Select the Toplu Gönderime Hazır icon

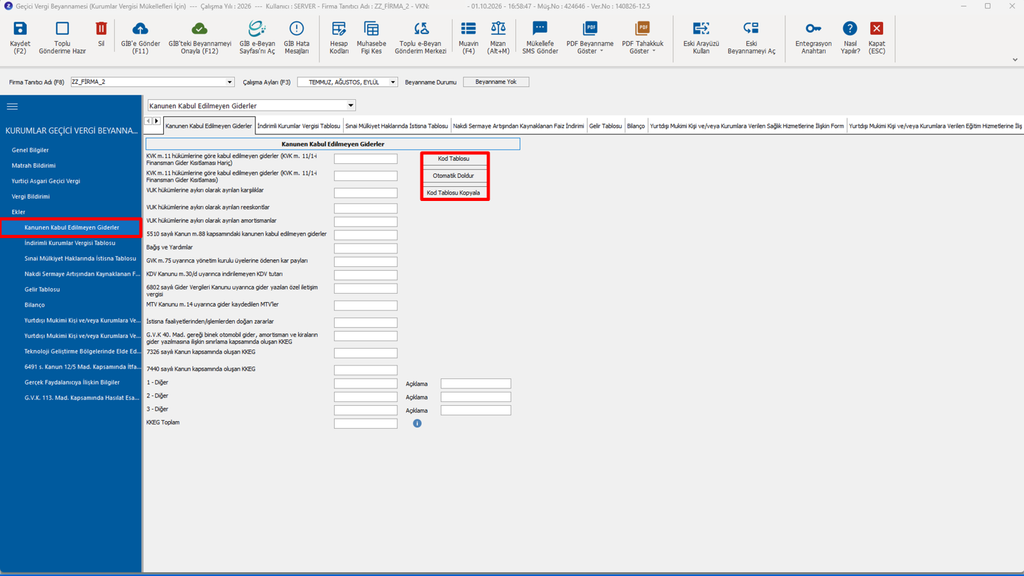62,29
